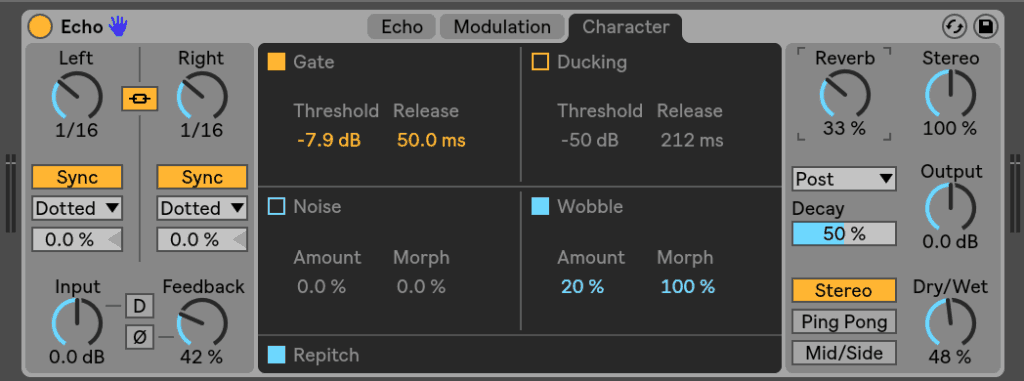The width and height of the screenshot is (1024, 381).
Task: Disable the Gate checkbox
Action: pos(277,62)
